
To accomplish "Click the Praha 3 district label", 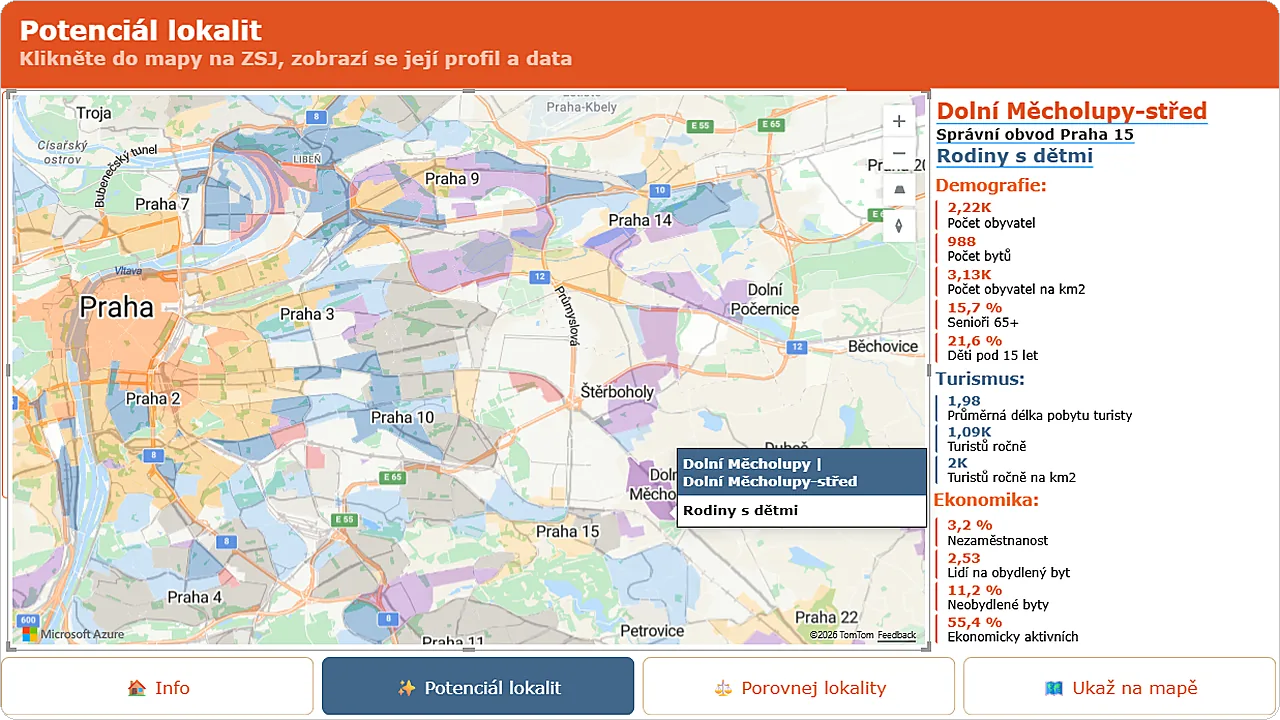I will click(307, 314).
